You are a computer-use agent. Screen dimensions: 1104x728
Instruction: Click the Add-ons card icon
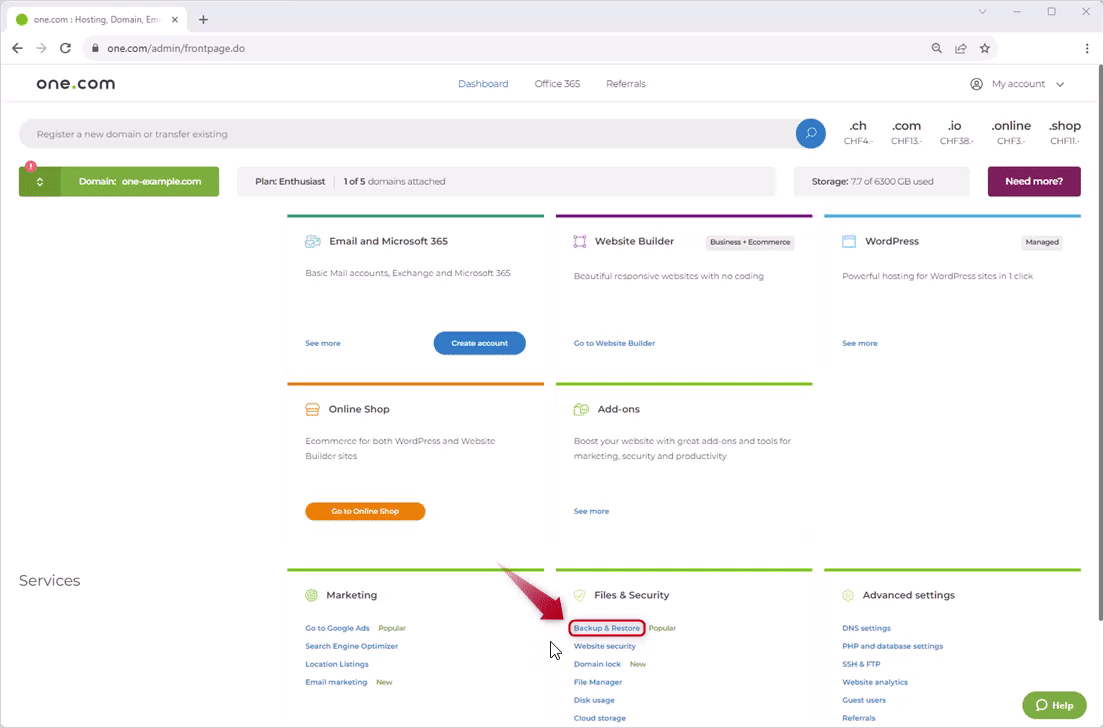[581, 409]
